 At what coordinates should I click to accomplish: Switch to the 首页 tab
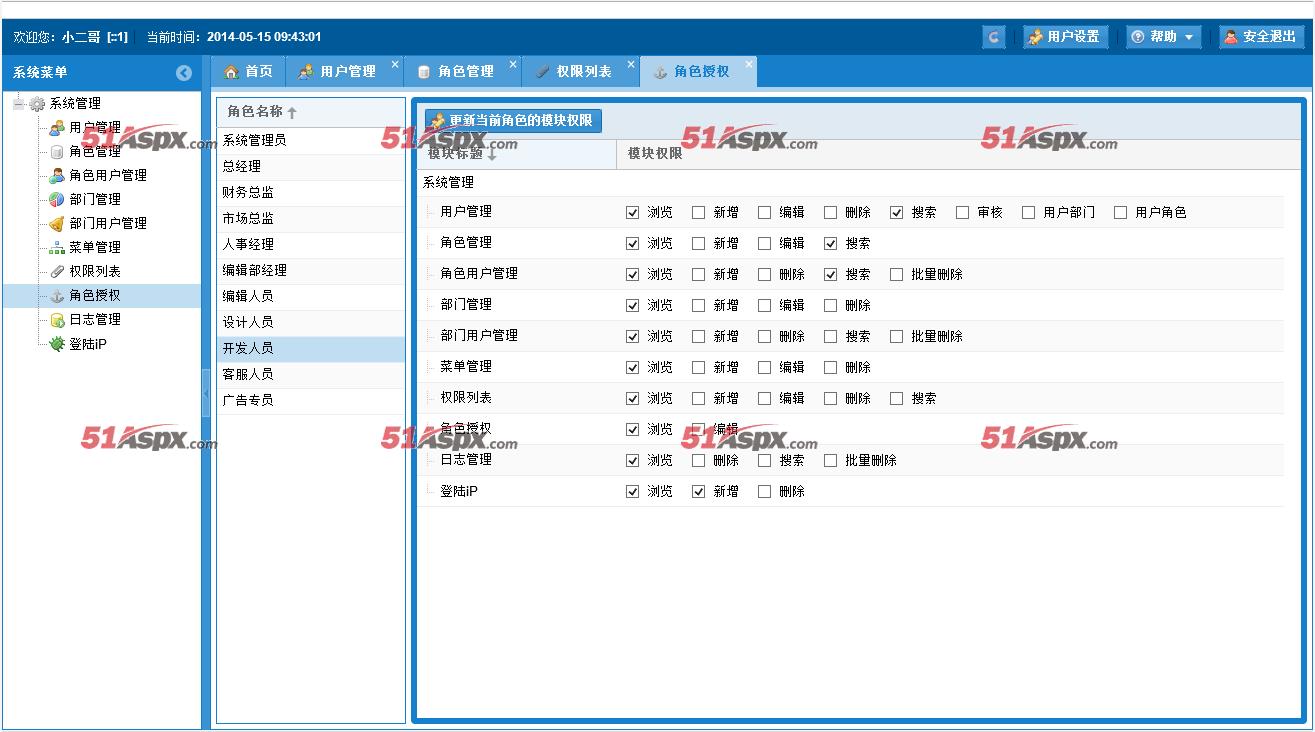[x=248, y=72]
